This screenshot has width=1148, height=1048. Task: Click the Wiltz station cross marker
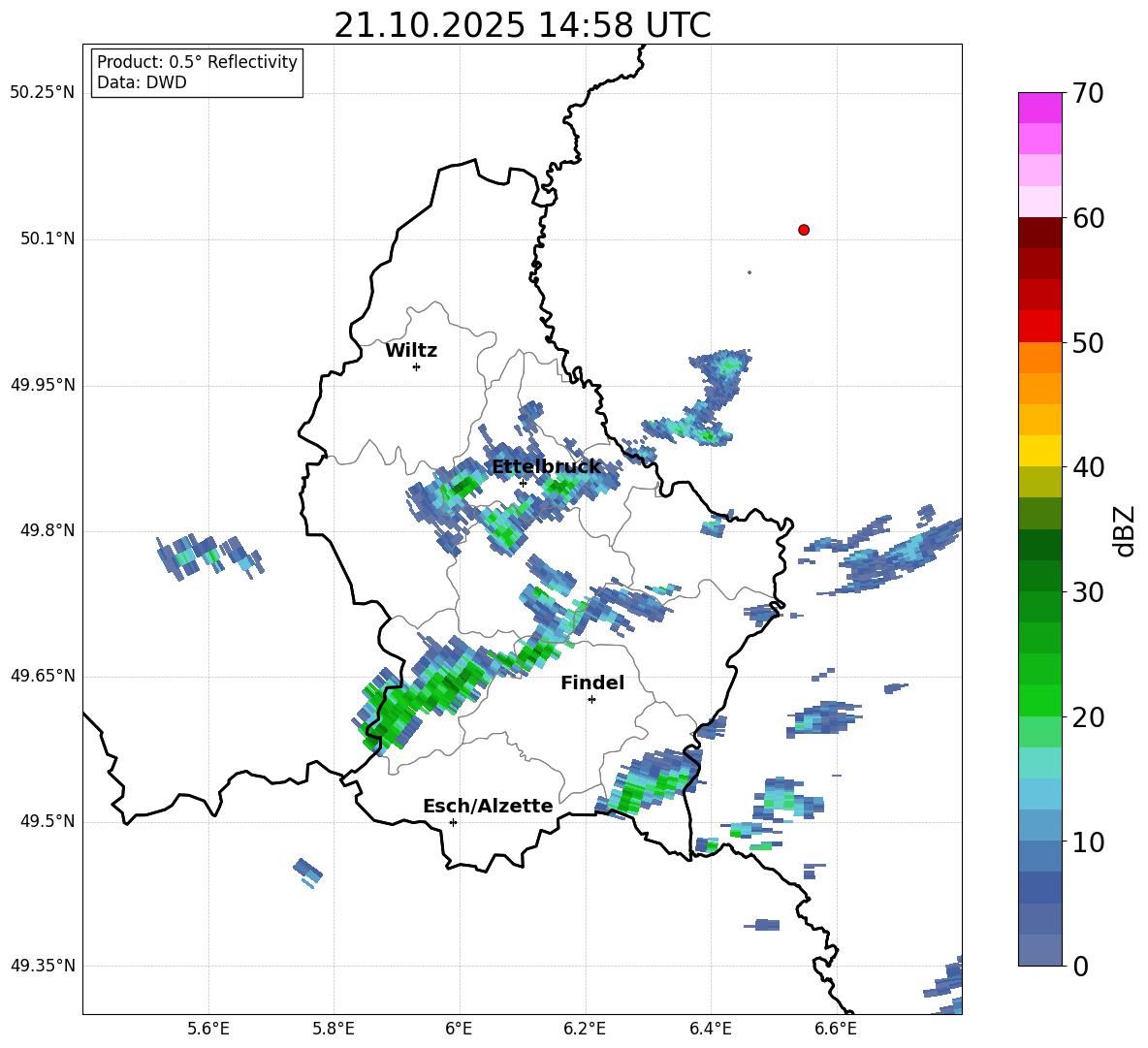[x=417, y=366]
